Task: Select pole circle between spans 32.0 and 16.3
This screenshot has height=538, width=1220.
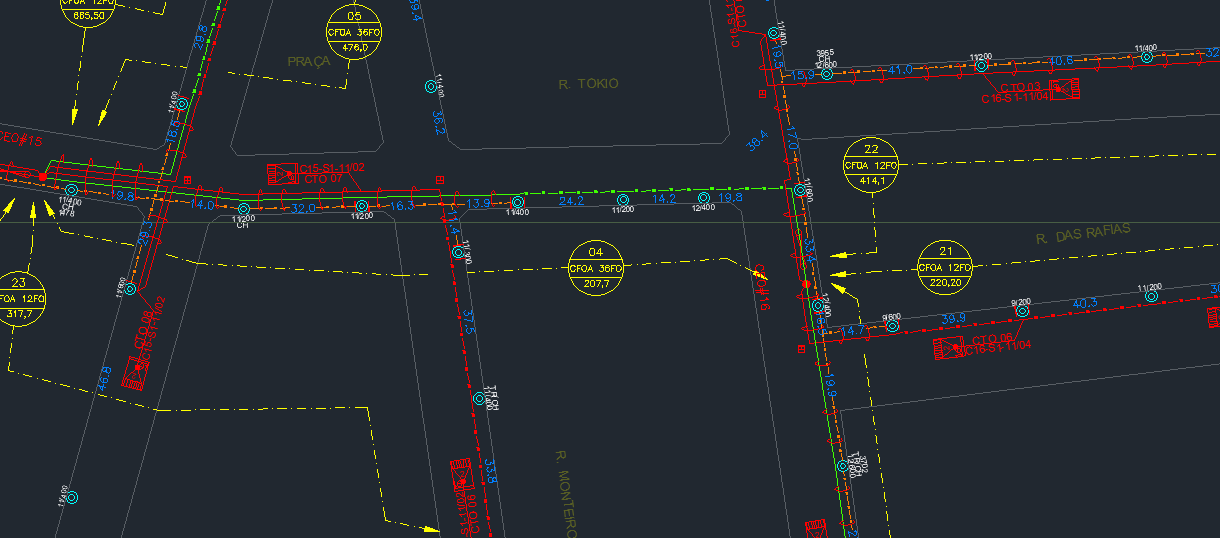Action: [362, 206]
